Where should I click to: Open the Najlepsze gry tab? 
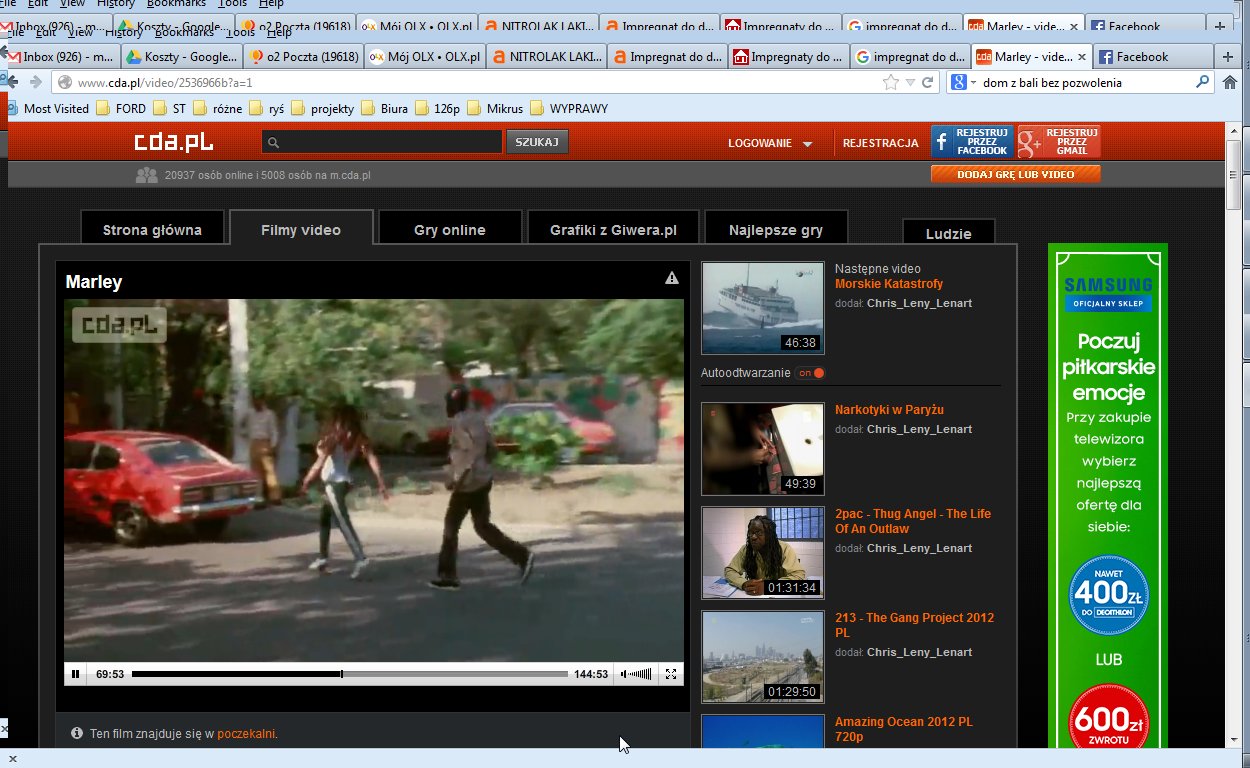coord(776,230)
